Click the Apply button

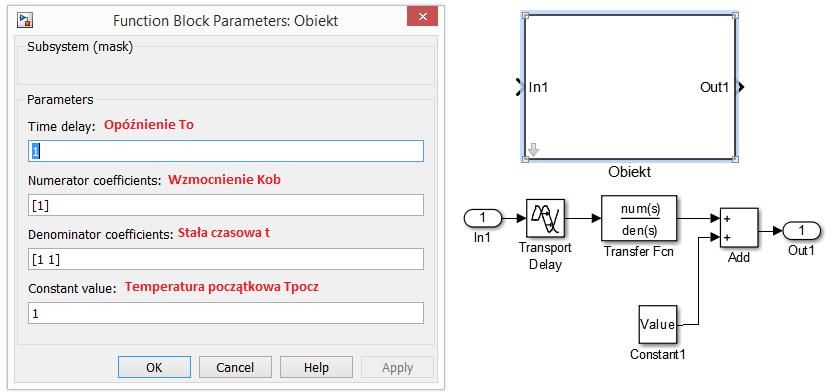pos(397,367)
